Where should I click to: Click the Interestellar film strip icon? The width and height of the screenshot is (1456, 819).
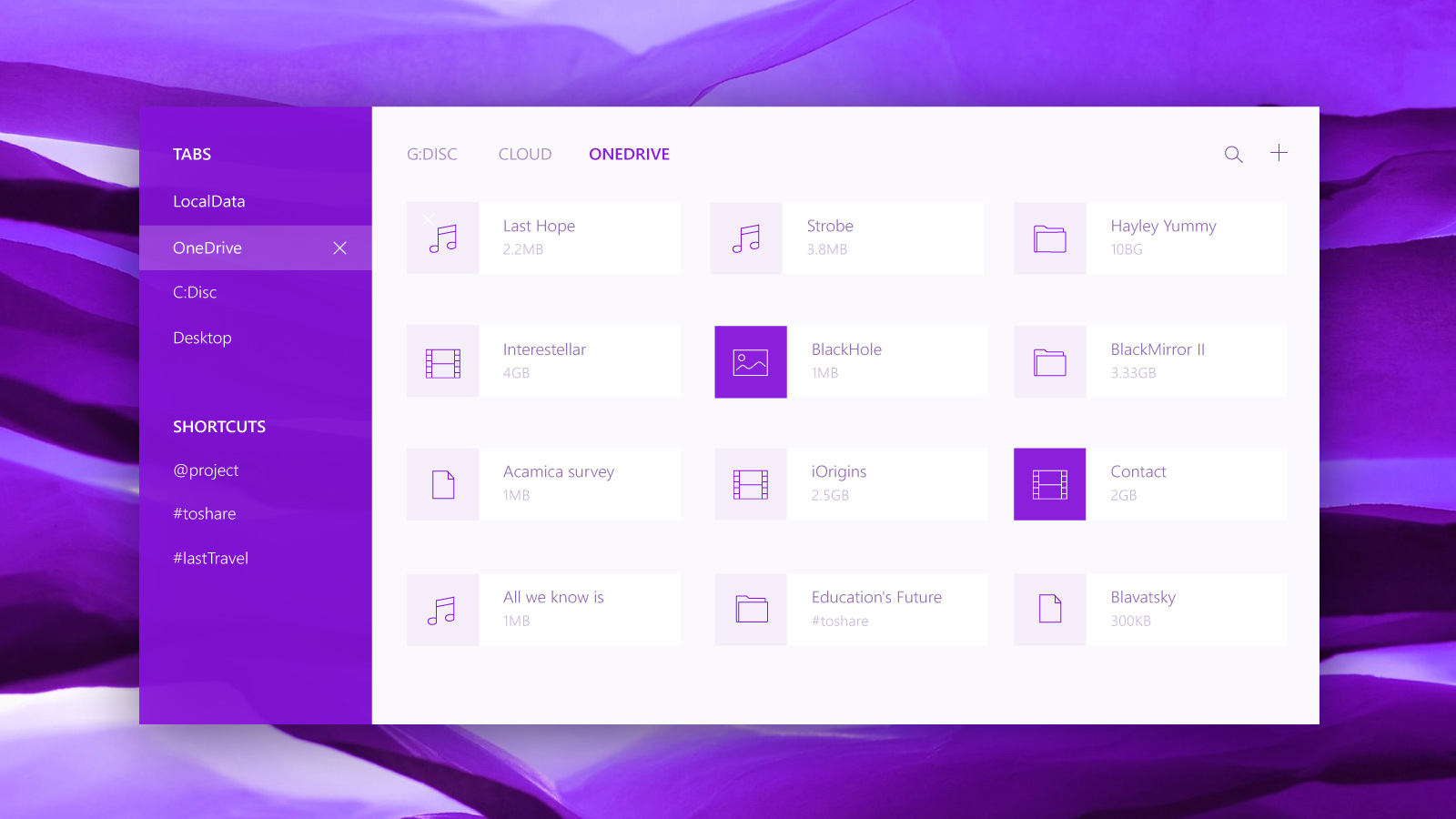(x=443, y=363)
